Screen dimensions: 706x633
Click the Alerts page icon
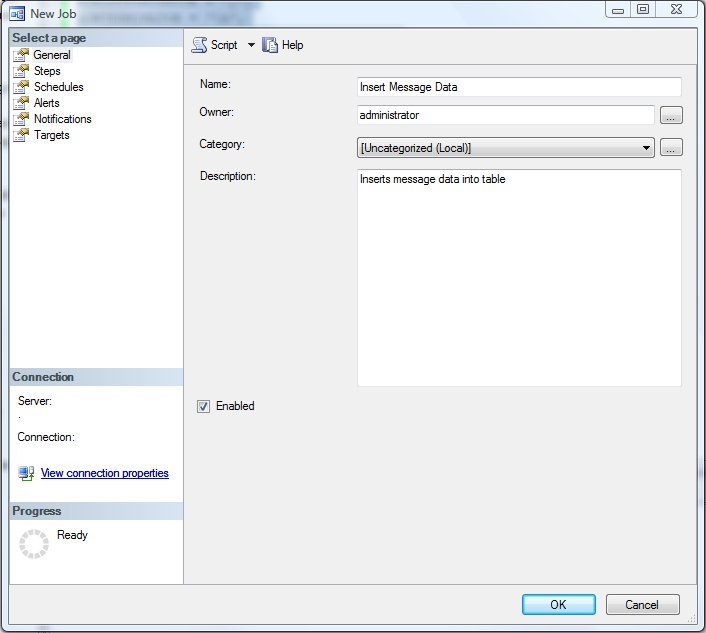pos(21,103)
